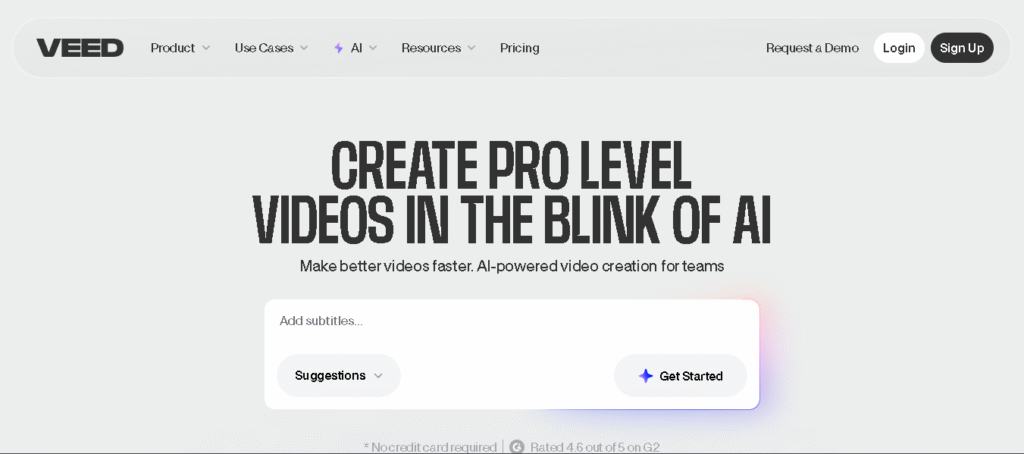Click the Get Started button text
The width and height of the screenshot is (1024, 454).
click(x=691, y=376)
